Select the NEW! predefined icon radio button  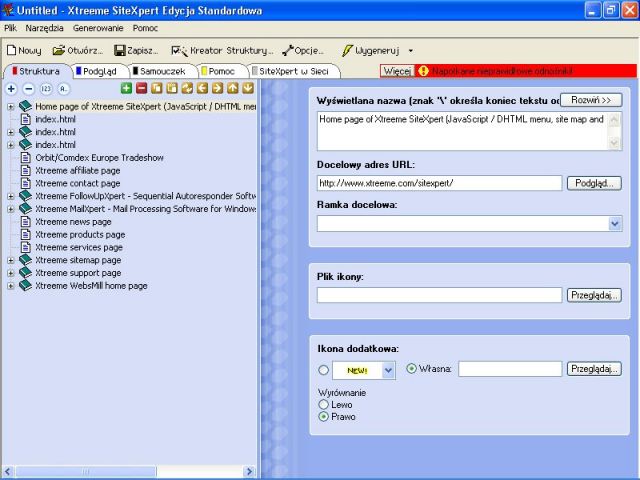click(323, 370)
